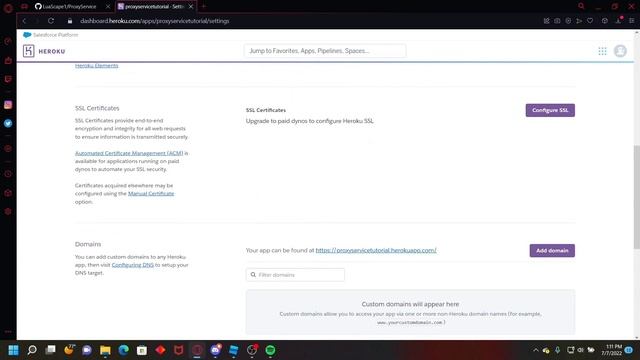Go back using the browser back arrow
640x360 pixels.
24,21
